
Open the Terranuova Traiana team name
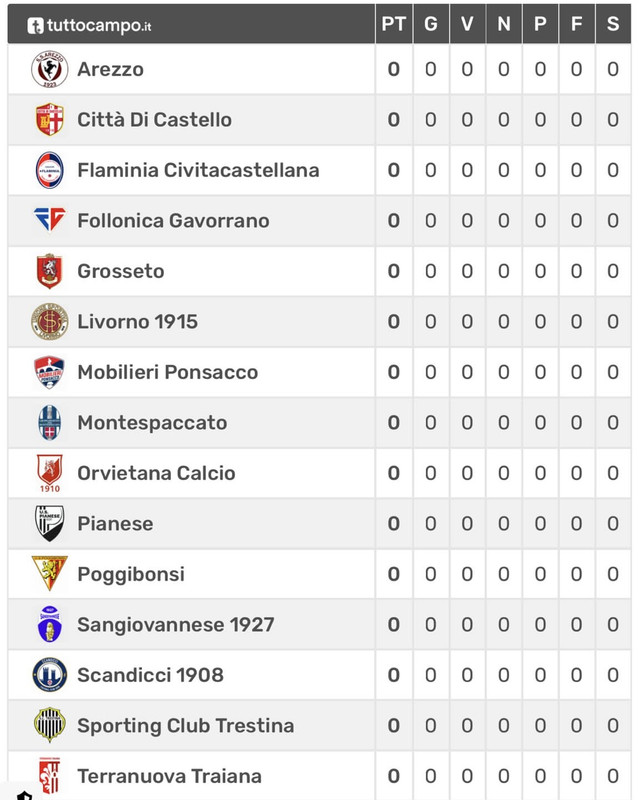(169, 776)
